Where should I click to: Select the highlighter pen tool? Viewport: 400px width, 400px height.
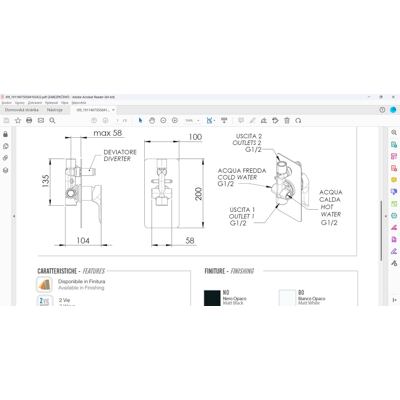click(x=252, y=120)
